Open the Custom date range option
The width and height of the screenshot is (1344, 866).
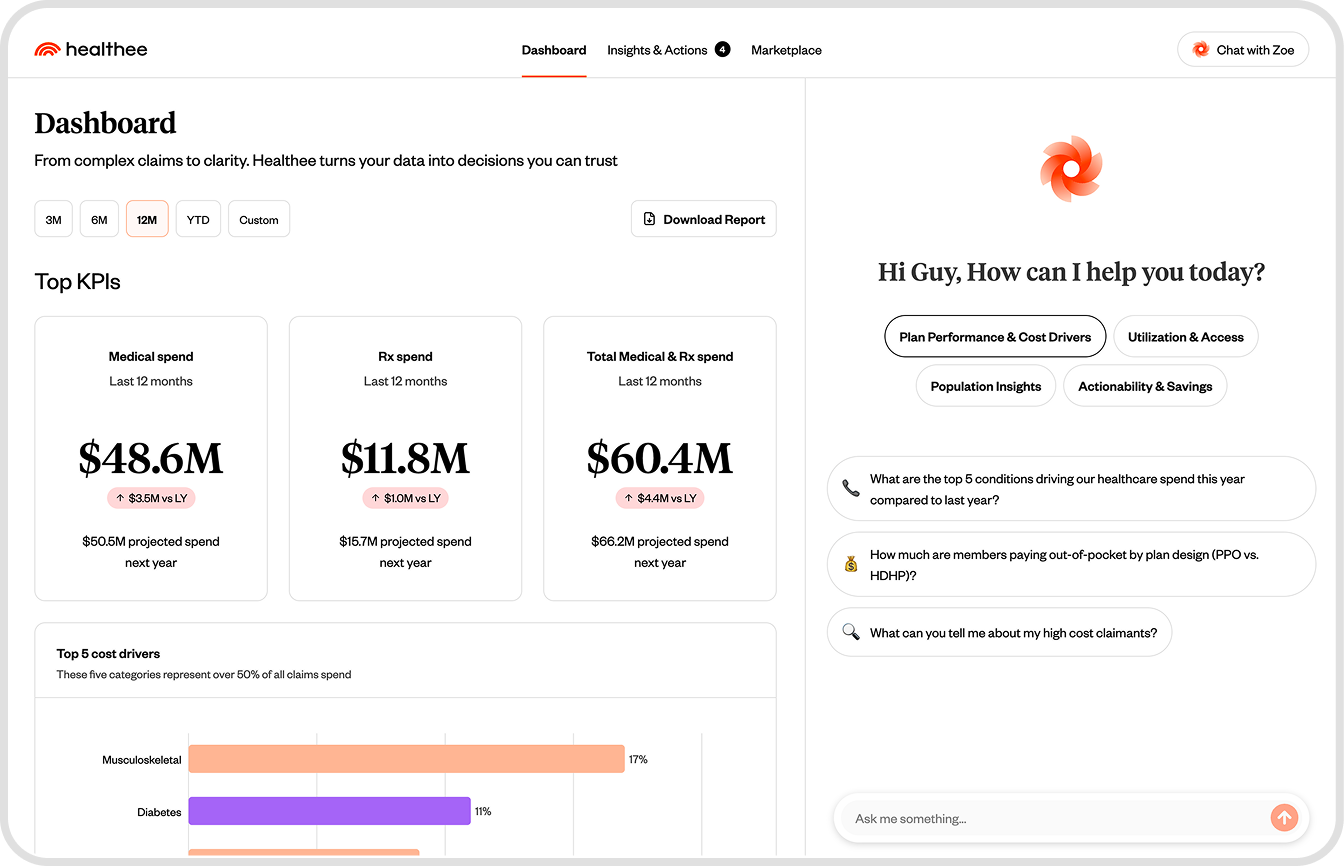click(259, 220)
